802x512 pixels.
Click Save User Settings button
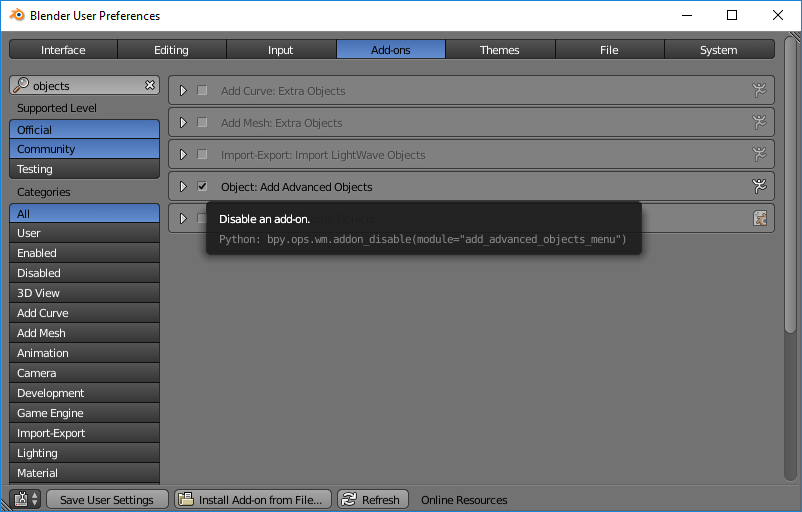107,499
